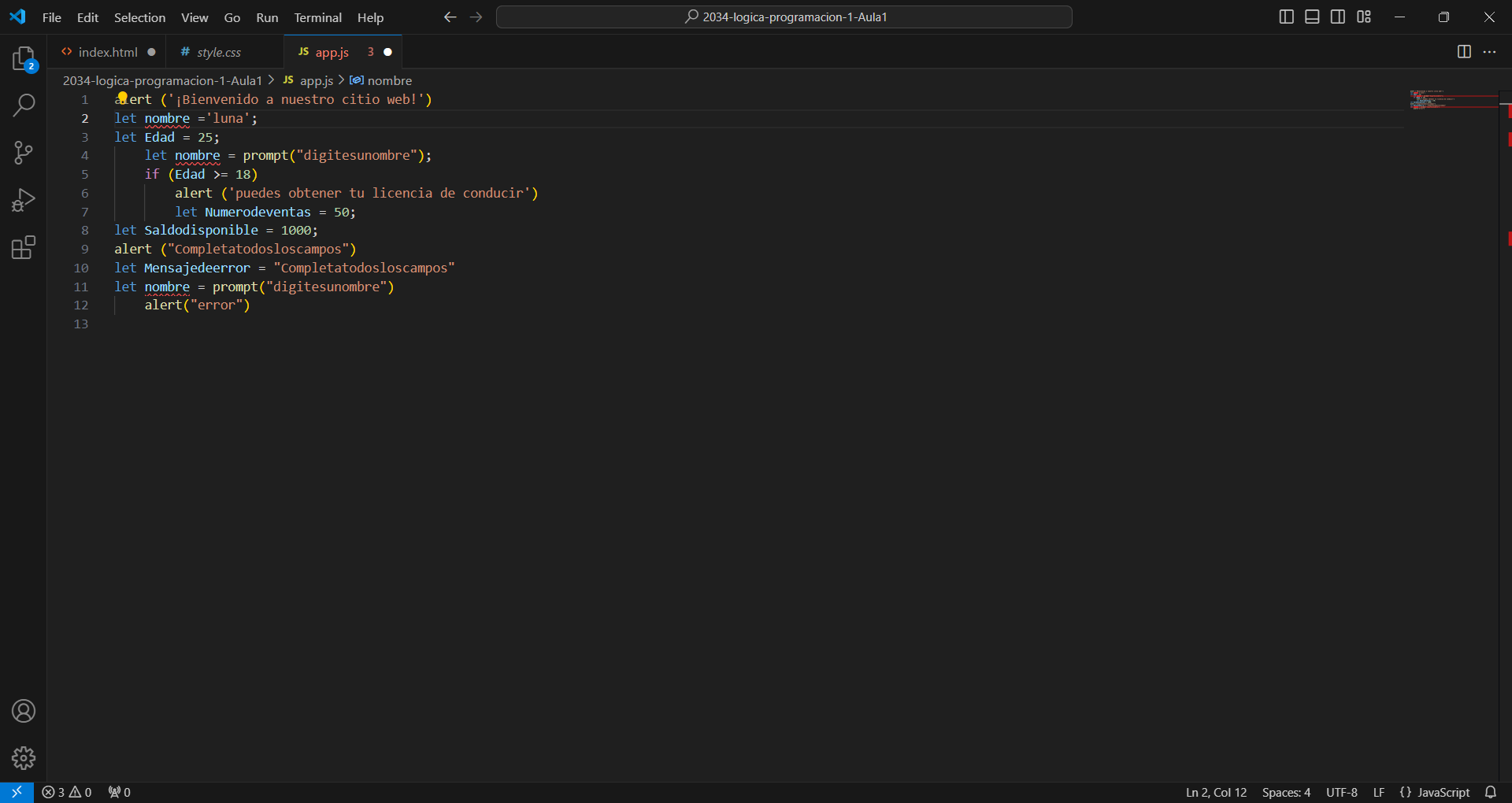1512x803 pixels.
Task: Click the ports forwarded status indicator
Action: pos(120,792)
